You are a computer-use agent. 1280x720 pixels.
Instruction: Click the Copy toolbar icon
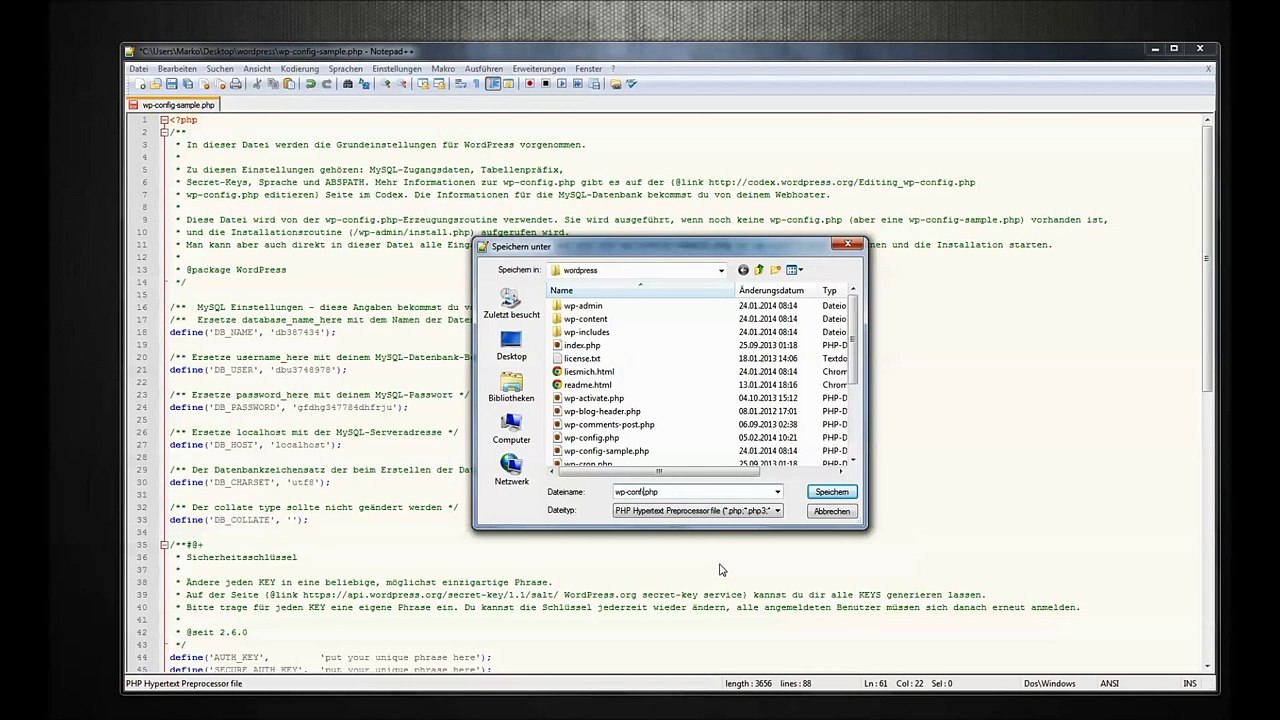coord(273,84)
